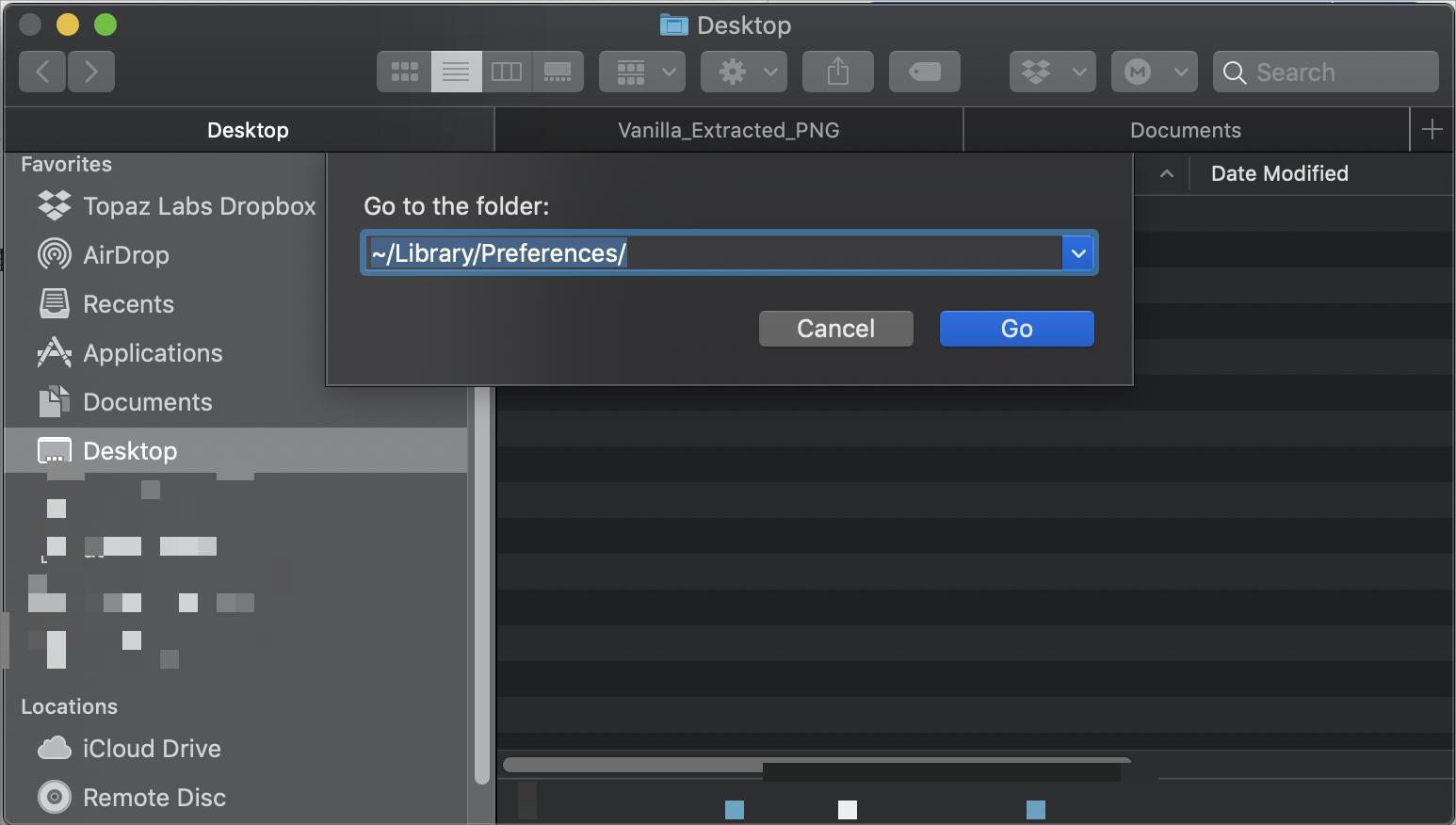The width and height of the screenshot is (1456, 825).
Task: Click the Share toolbar icon
Action: [x=837, y=72]
